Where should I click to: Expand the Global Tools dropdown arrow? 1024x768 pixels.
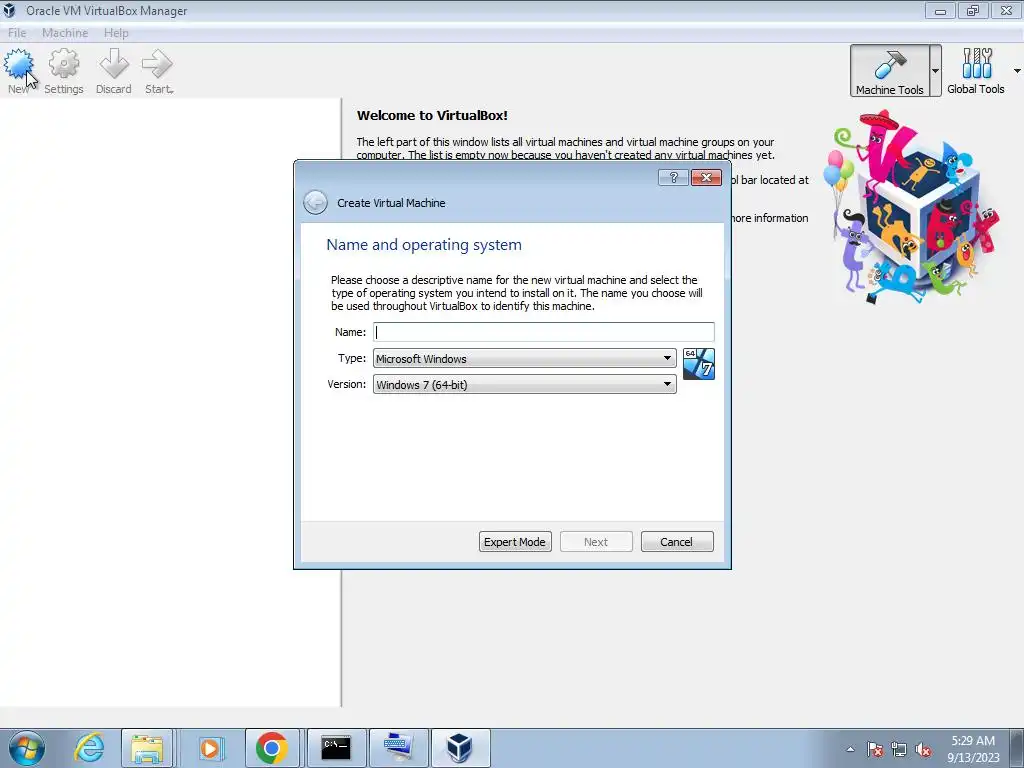coord(1017,71)
